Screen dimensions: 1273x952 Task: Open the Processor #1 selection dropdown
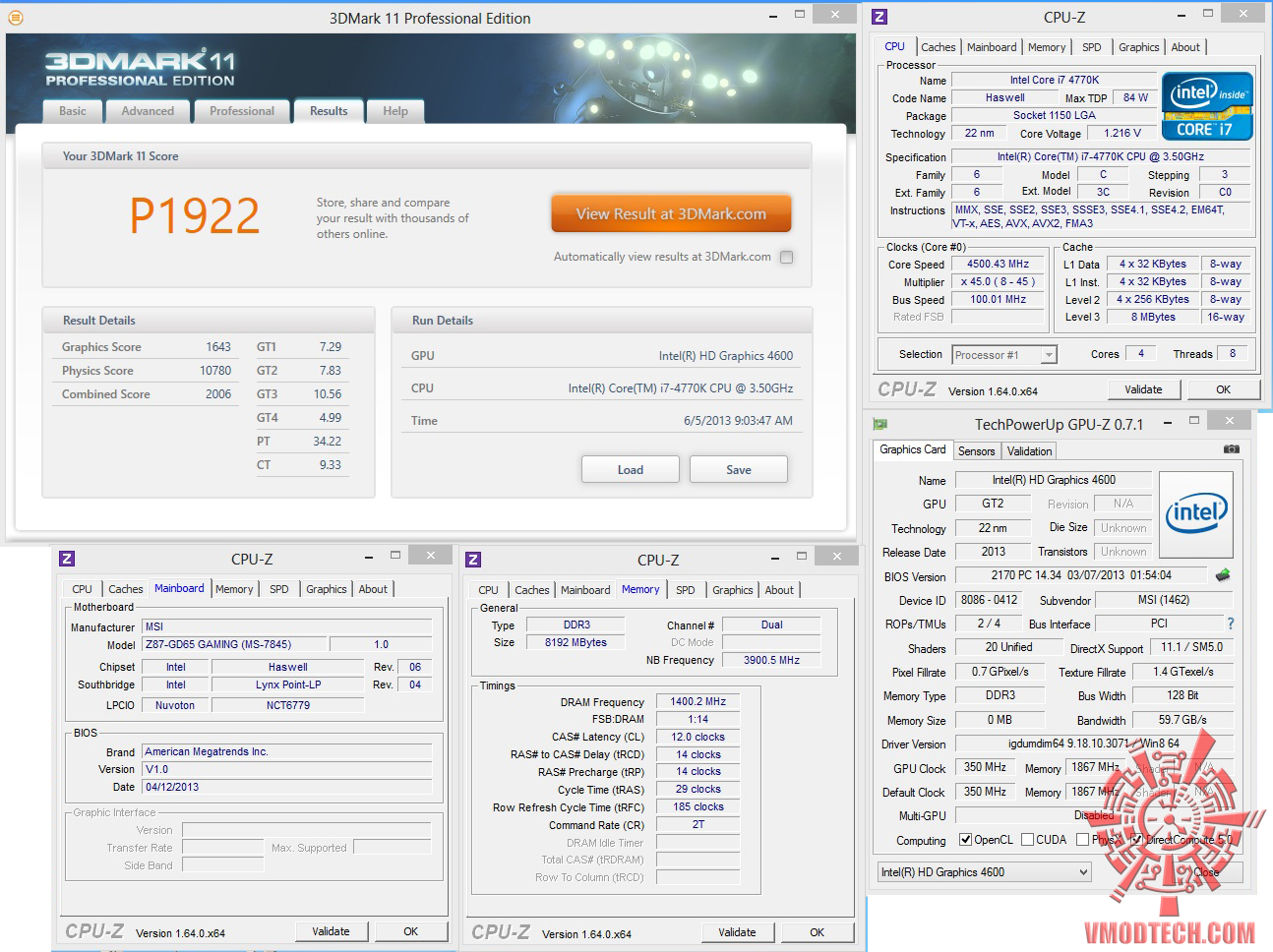tap(1003, 355)
